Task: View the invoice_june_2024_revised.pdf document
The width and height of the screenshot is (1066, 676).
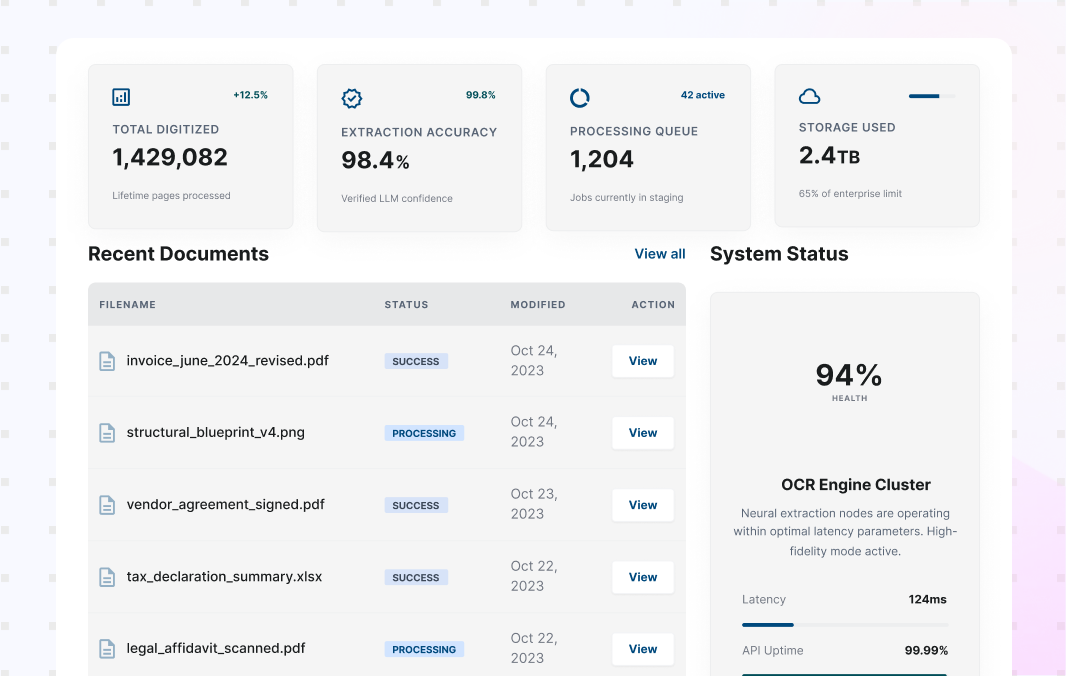Action: tap(642, 361)
